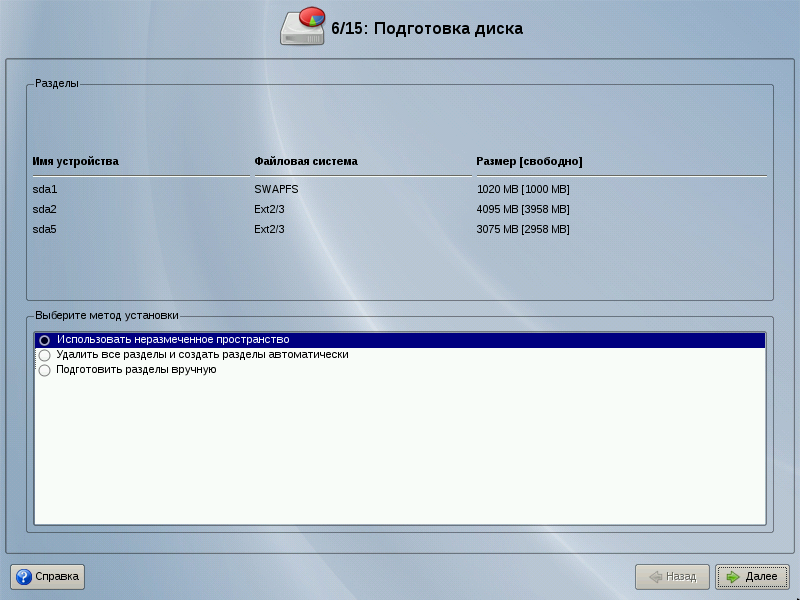The width and height of the screenshot is (800, 600).
Task: Choose "Удалить все разделы" automatic partitioning option
Action: pos(45,355)
